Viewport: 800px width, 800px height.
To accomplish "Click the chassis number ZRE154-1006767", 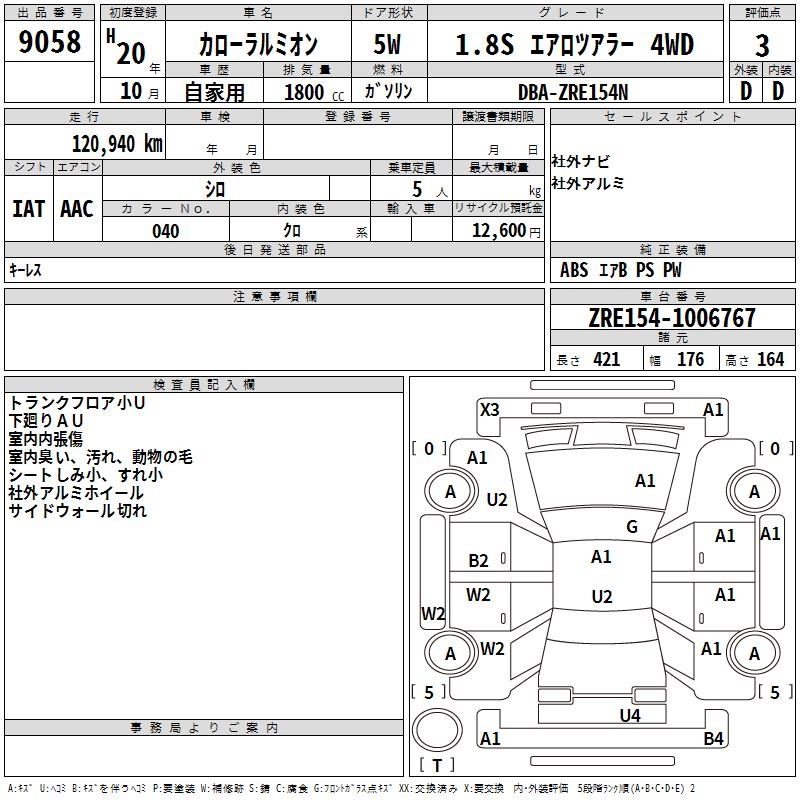I will (x=672, y=319).
